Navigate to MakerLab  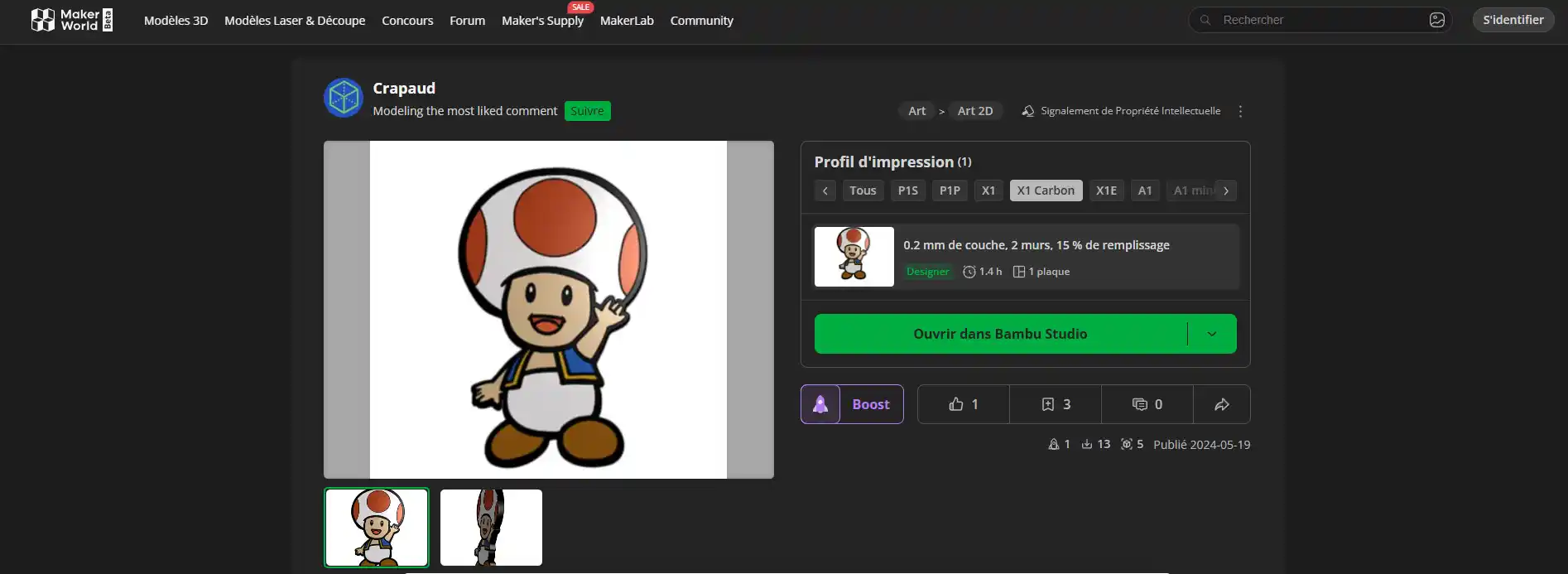(627, 21)
